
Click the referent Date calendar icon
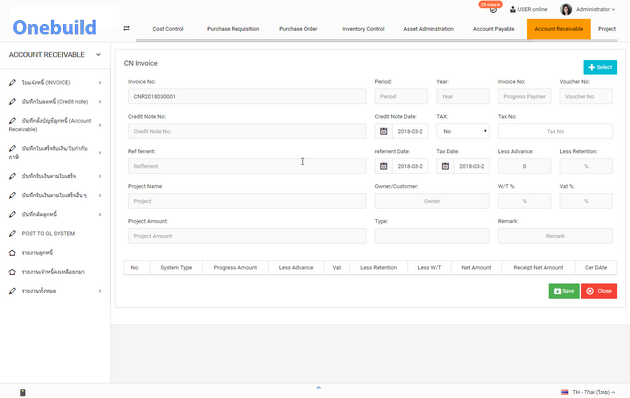[x=384, y=166]
